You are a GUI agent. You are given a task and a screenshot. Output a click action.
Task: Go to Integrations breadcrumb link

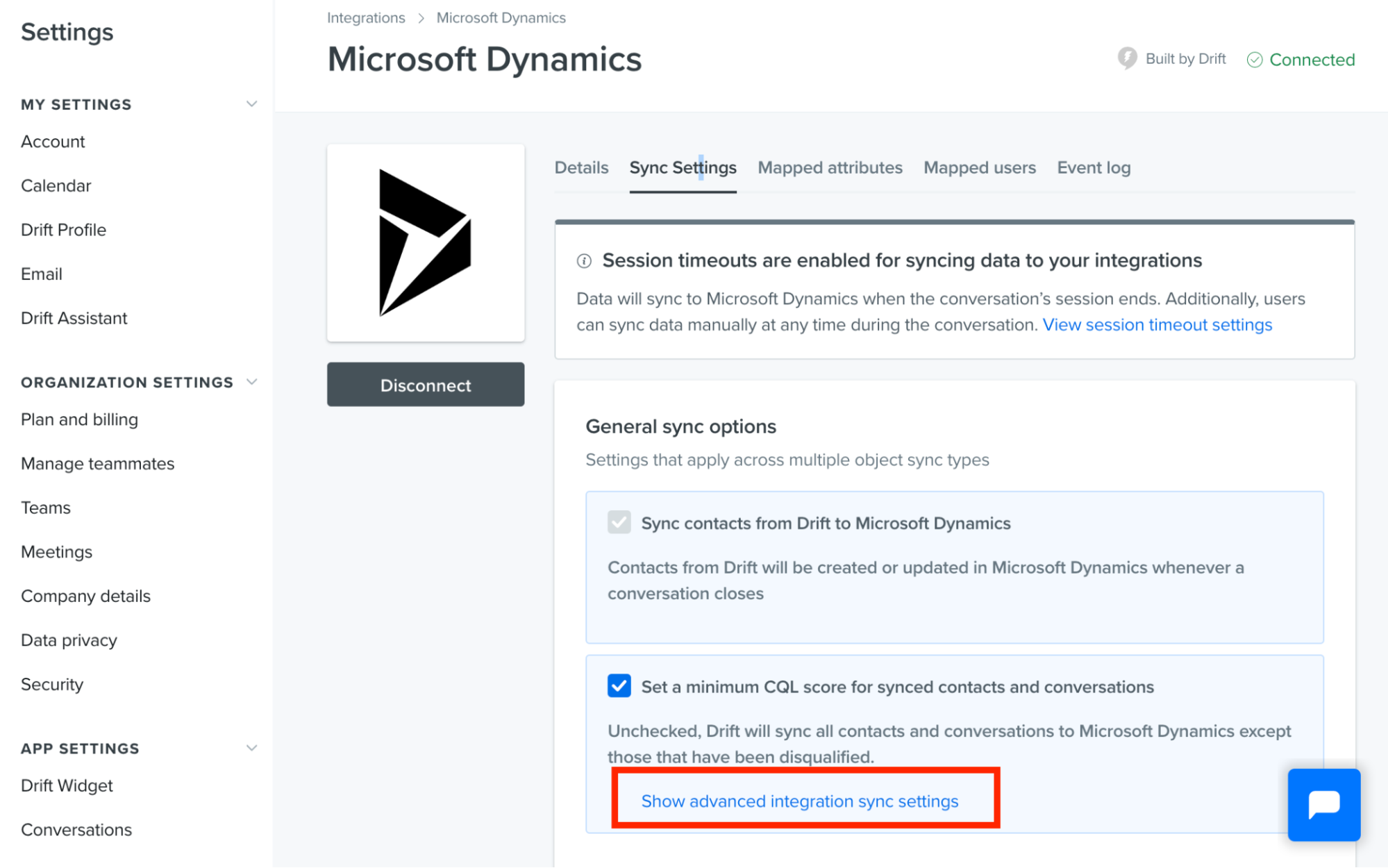(366, 18)
